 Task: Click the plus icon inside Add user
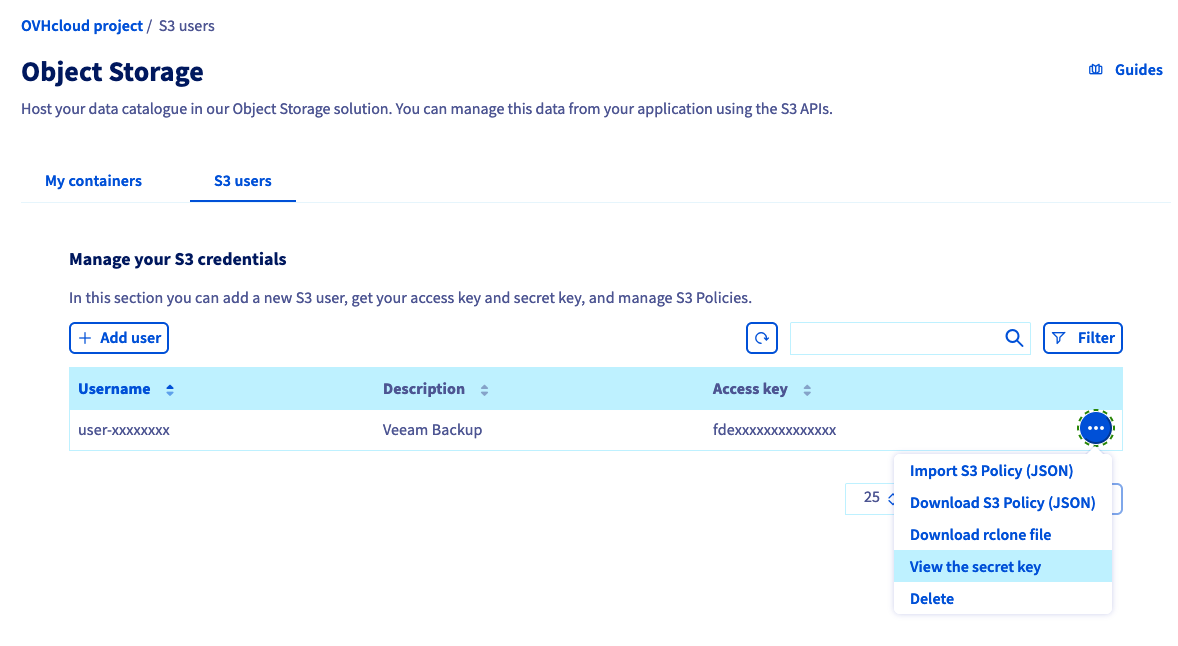[84, 338]
